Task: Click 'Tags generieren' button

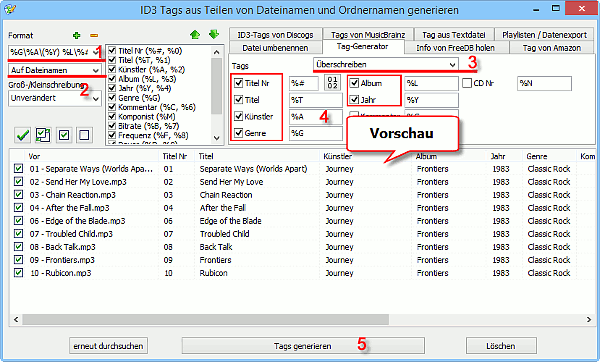Action: (303, 346)
